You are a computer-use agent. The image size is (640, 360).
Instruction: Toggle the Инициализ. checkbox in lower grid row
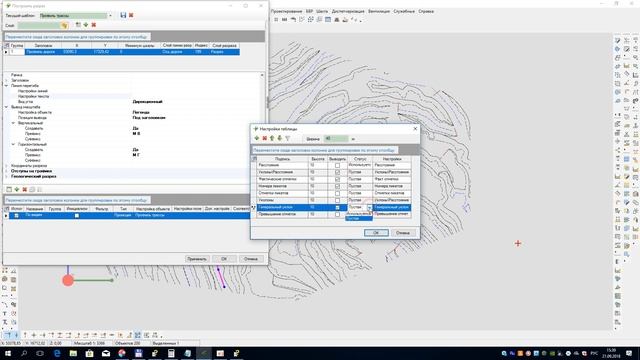77,215
